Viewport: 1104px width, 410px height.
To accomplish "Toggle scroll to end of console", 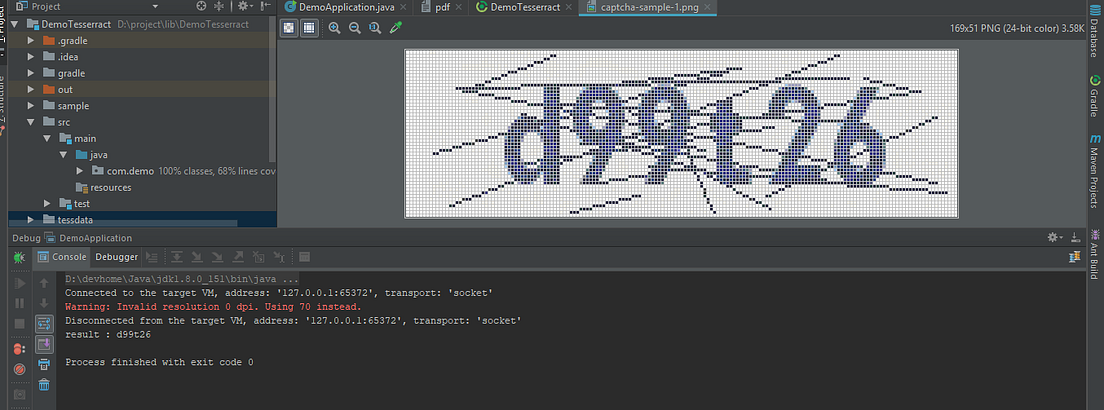I will coord(44,344).
